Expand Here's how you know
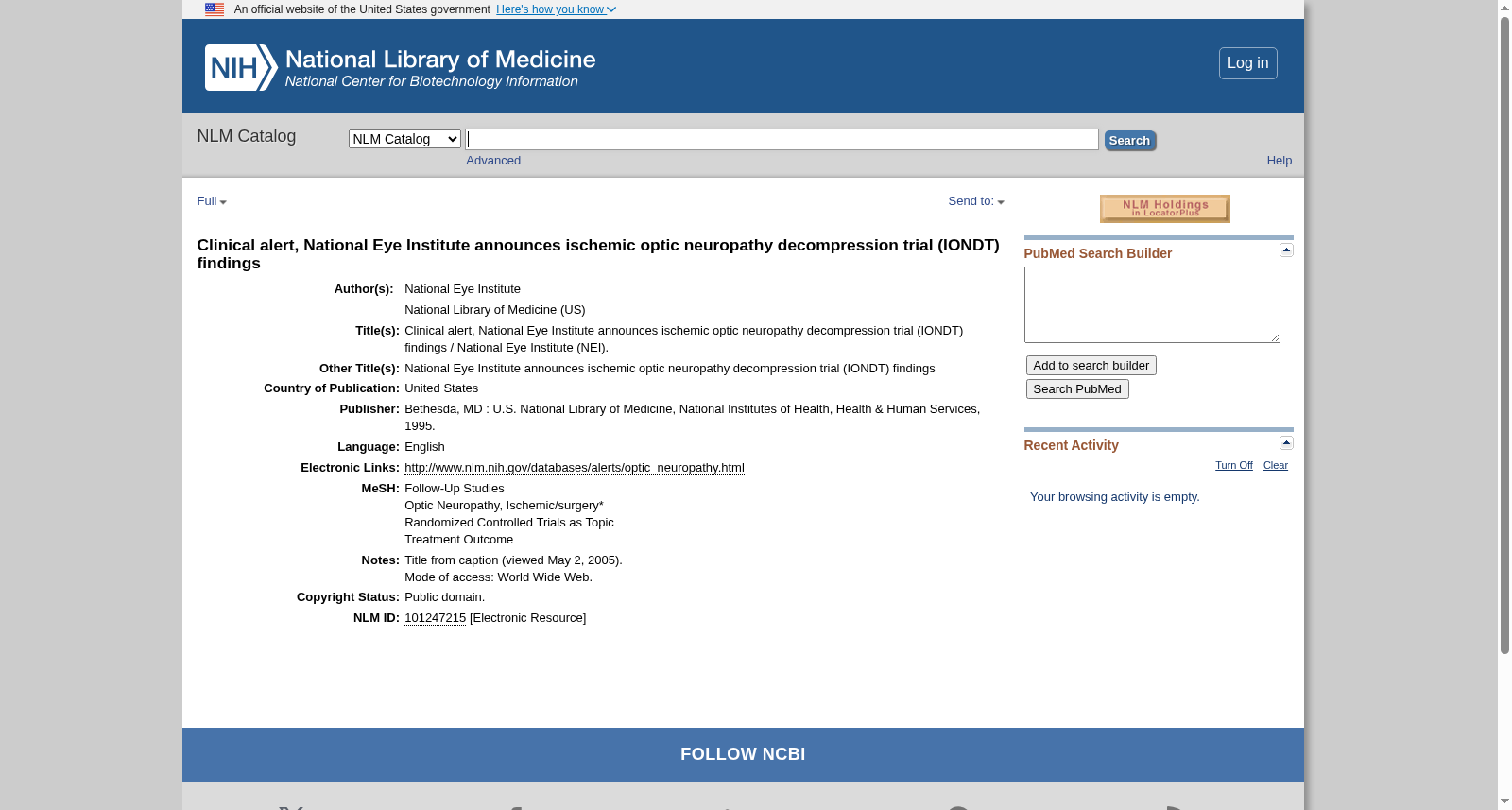 point(556,9)
